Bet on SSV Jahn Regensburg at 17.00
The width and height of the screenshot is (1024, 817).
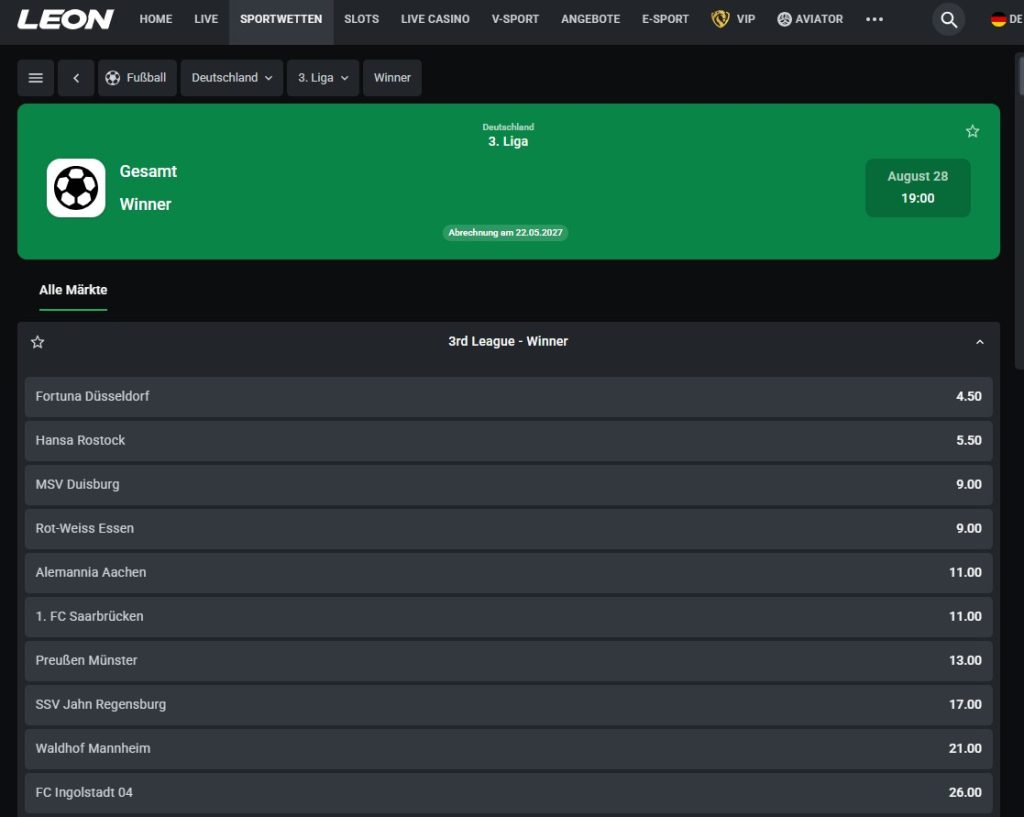click(x=509, y=705)
